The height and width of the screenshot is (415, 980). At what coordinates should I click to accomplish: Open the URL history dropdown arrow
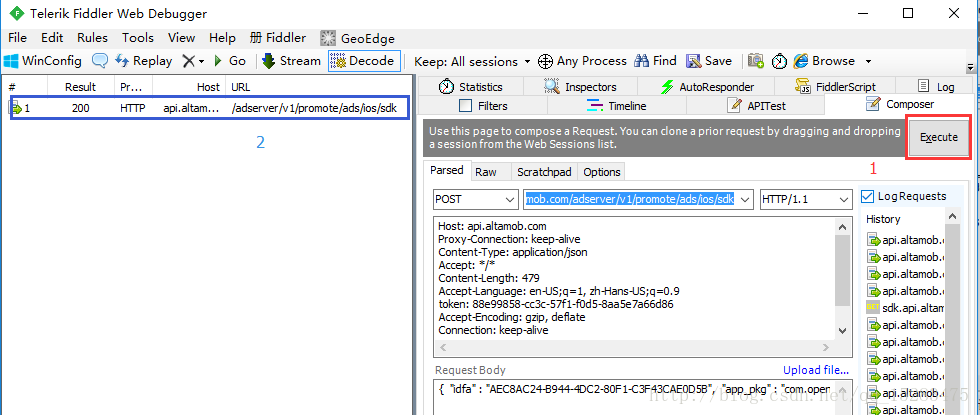click(x=744, y=199)
